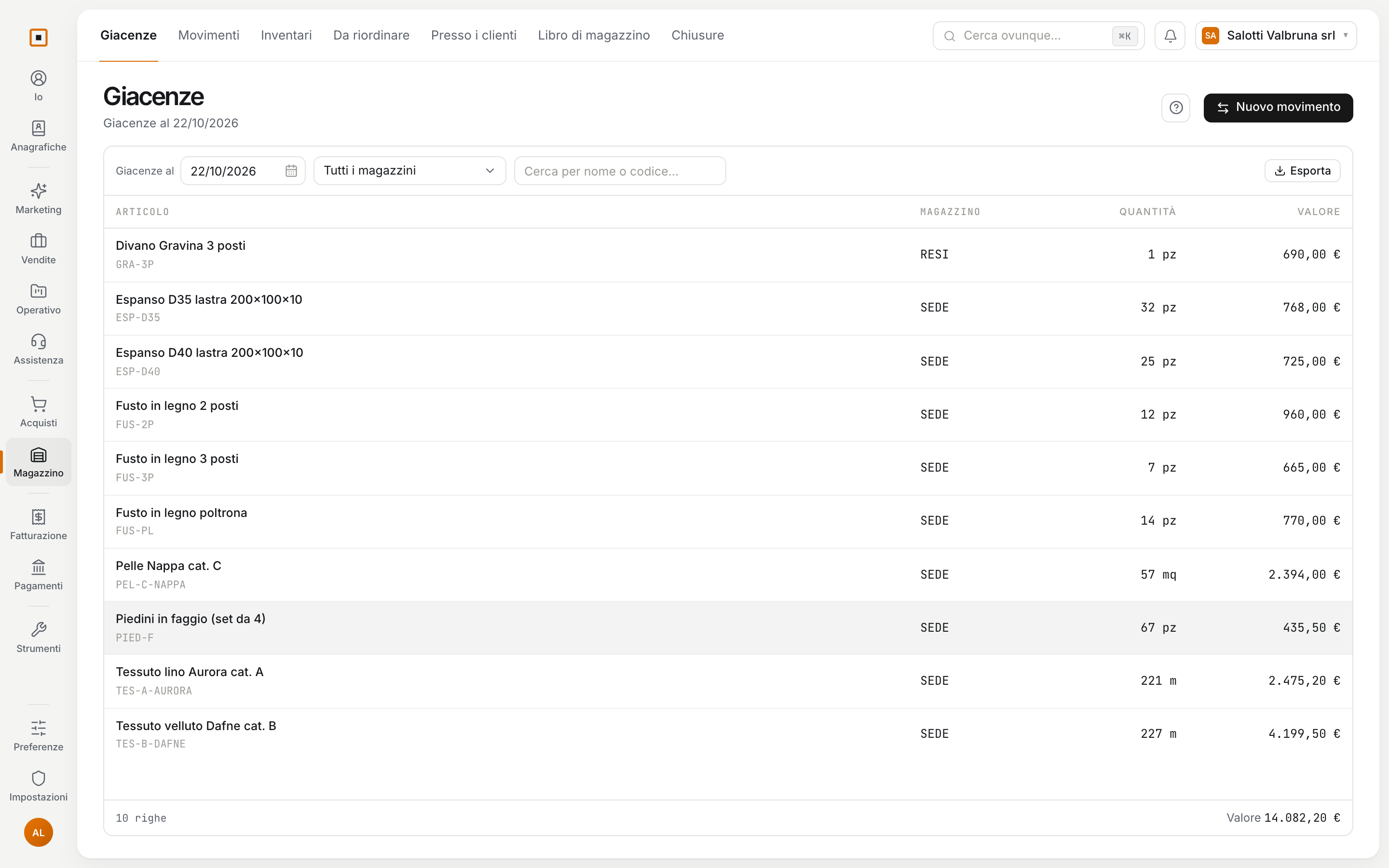Open the Libro di magazzino tab
The height and width of the screenshot is (868, 1389).
click(594, 36)
